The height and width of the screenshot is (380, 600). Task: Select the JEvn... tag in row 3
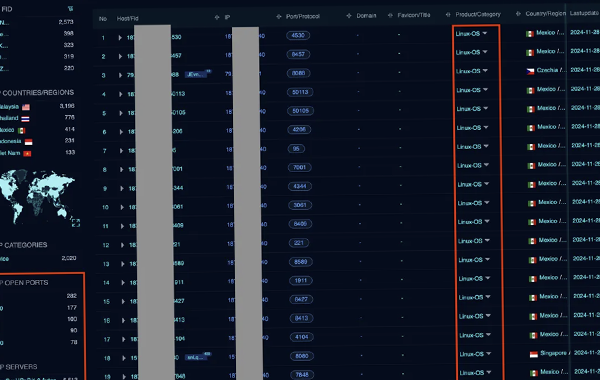pyautogui.click(x=197, y=74)
